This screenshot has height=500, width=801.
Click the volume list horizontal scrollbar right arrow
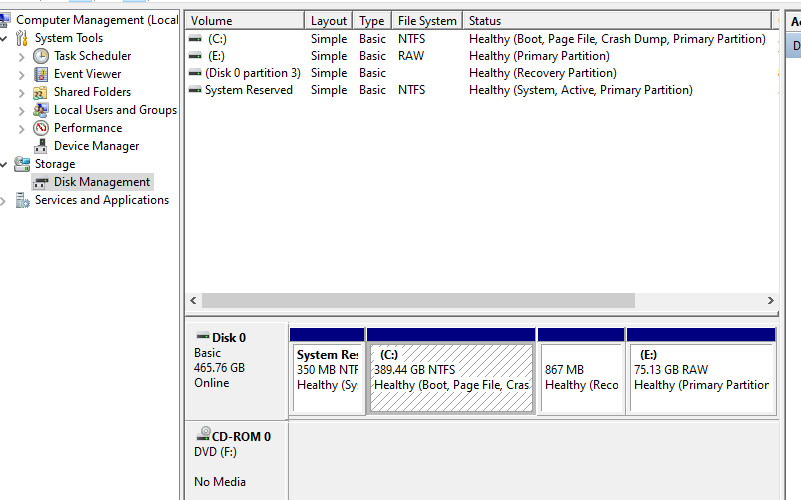[770, 300]
